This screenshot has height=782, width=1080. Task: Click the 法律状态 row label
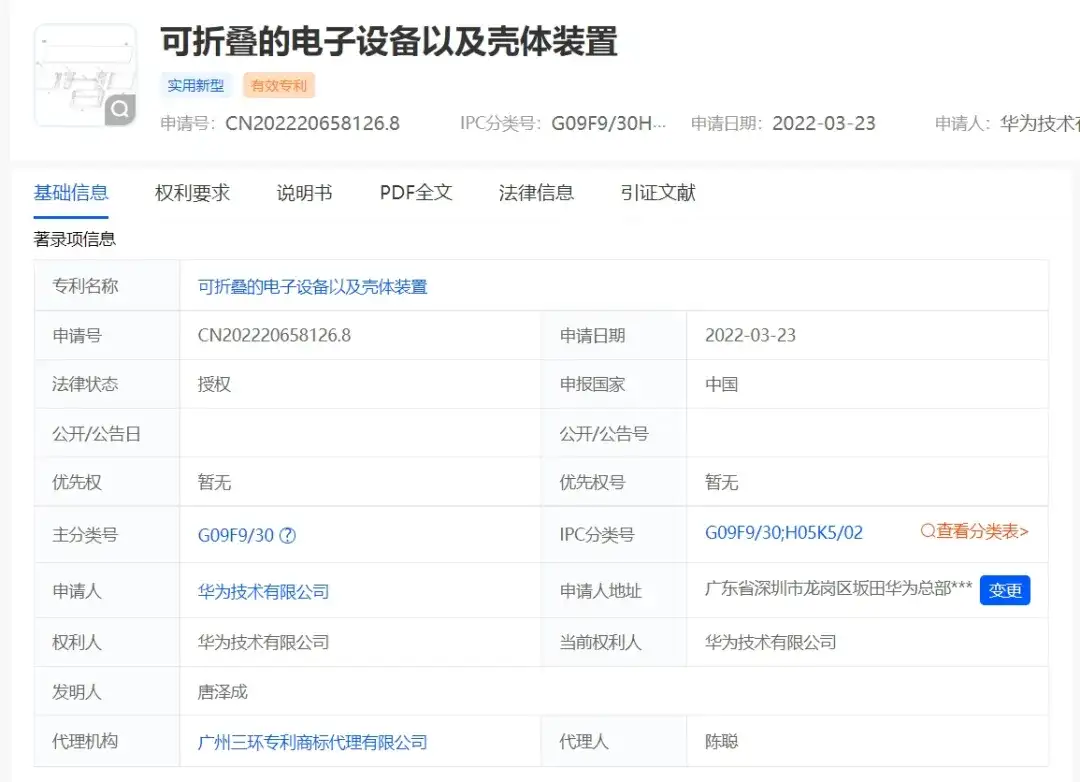click(x=85, y=384)
